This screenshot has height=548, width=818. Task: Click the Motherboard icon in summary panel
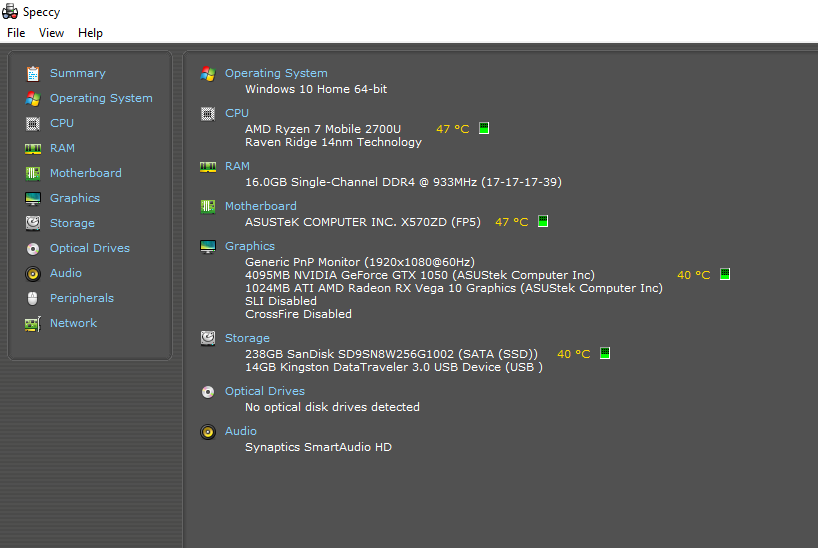208,207
